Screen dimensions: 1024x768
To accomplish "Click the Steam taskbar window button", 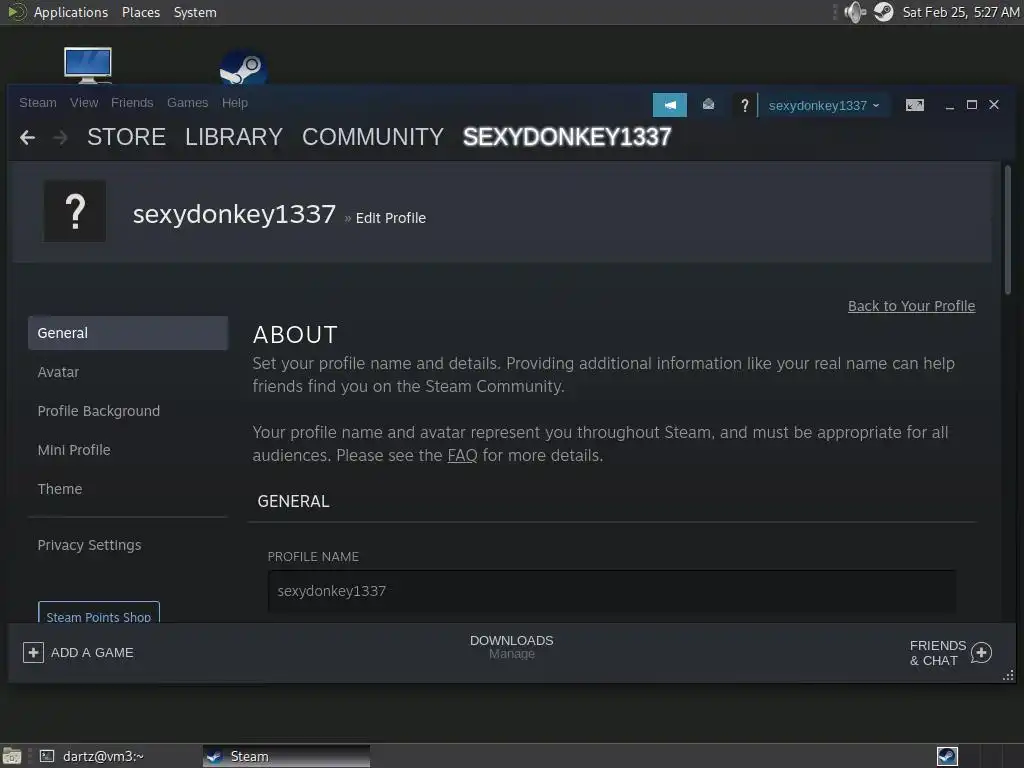I will (287, 756).
